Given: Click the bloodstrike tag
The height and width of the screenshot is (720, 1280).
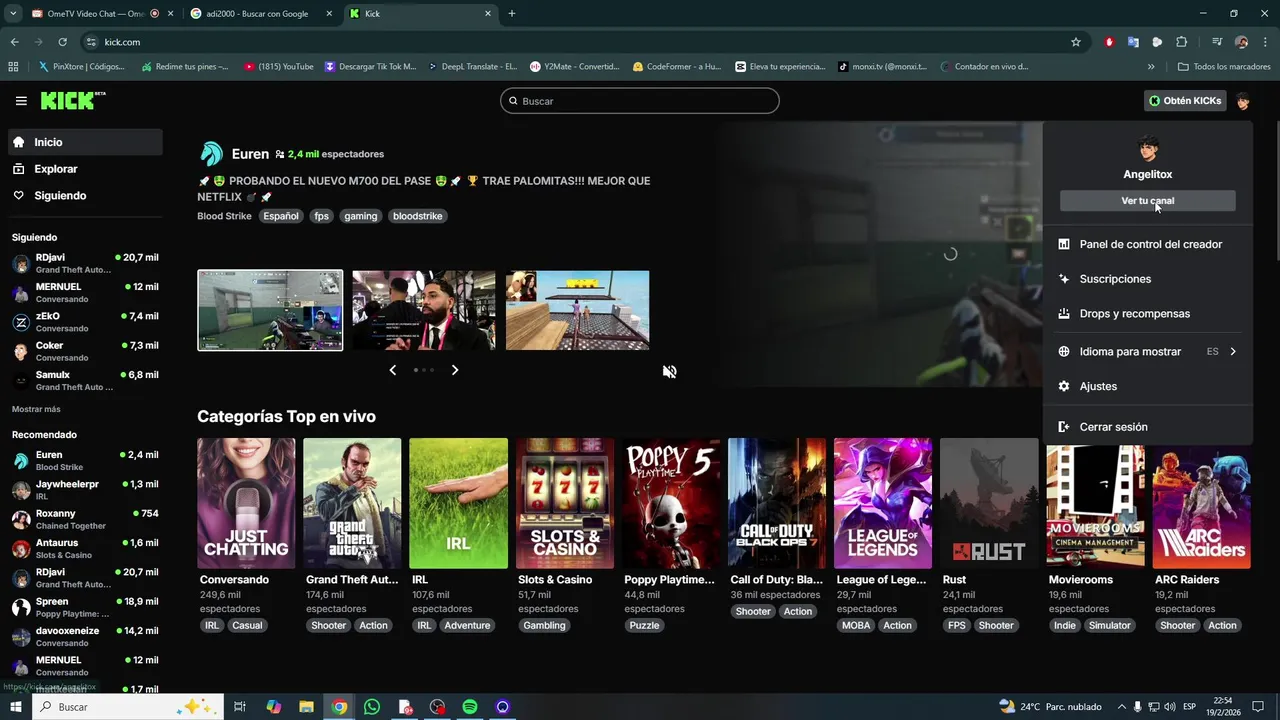Looking at the screenshot, I should (417, 216).
